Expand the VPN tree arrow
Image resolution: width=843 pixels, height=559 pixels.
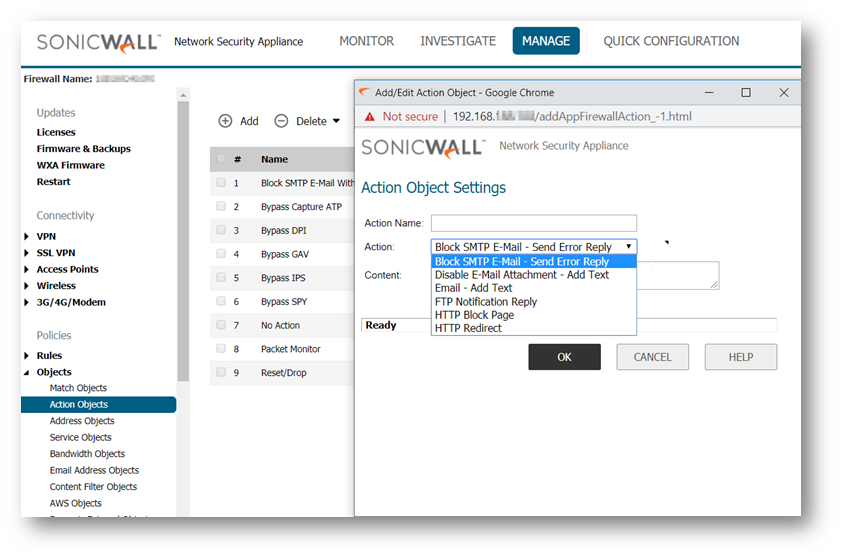pyautogui.click(x=26, y=236)
